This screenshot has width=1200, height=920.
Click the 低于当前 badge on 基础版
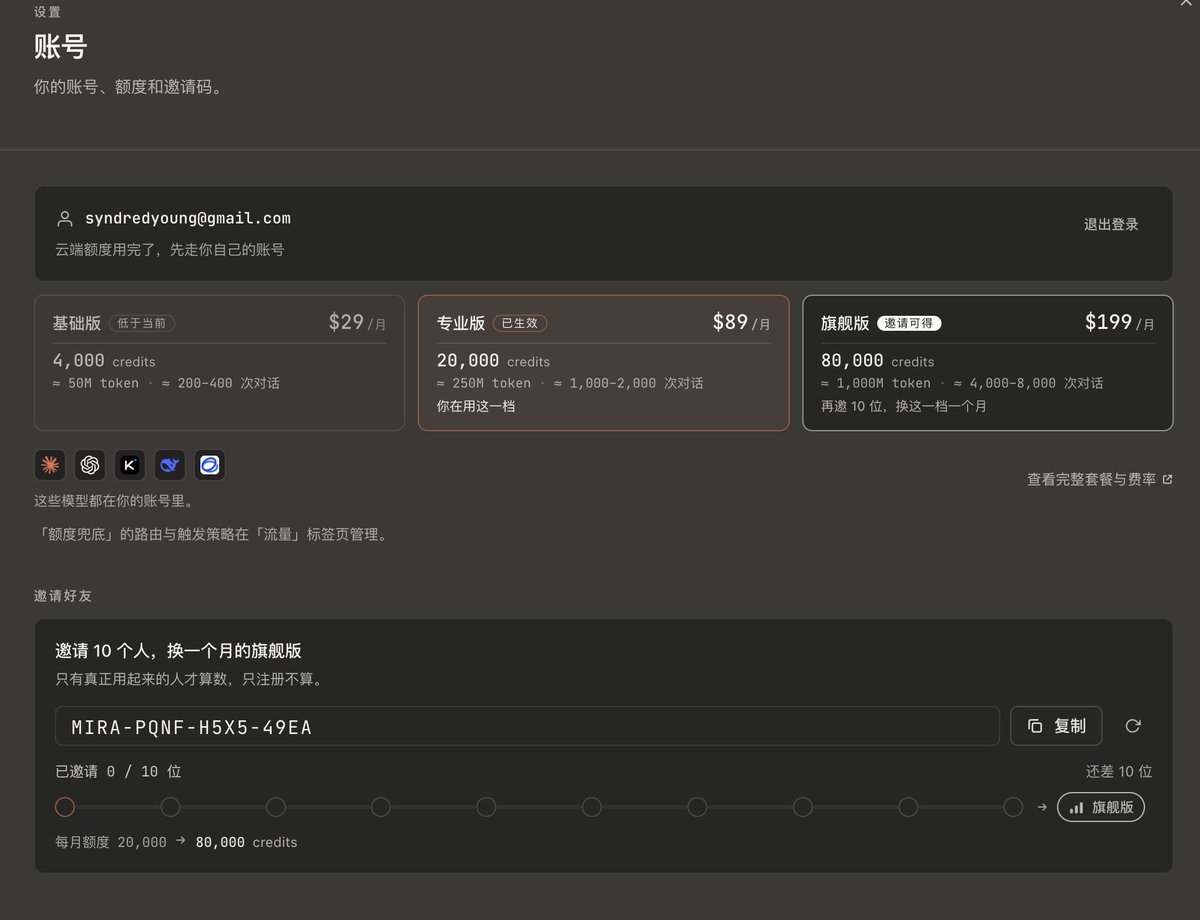coord(143,323)
